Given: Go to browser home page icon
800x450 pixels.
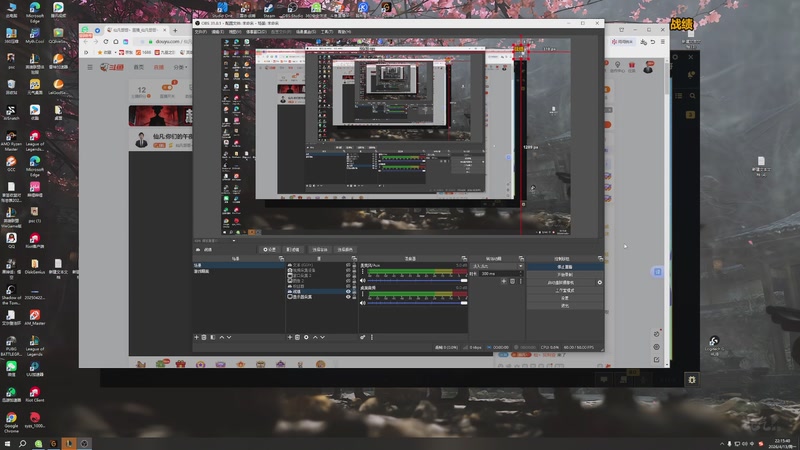Looking at the screenshot, I should [x=116, y=41].
